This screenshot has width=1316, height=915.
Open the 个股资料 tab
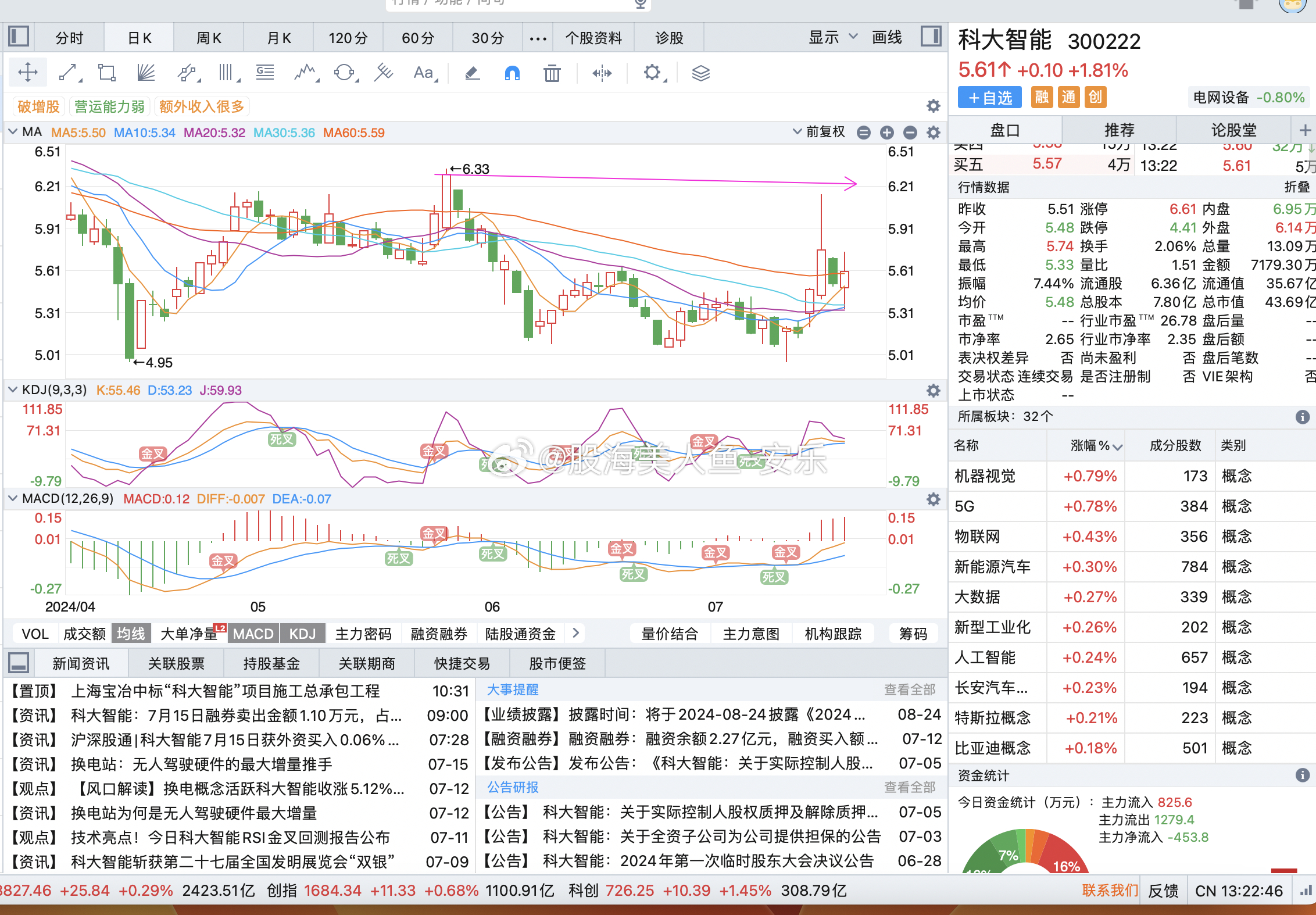593,38
